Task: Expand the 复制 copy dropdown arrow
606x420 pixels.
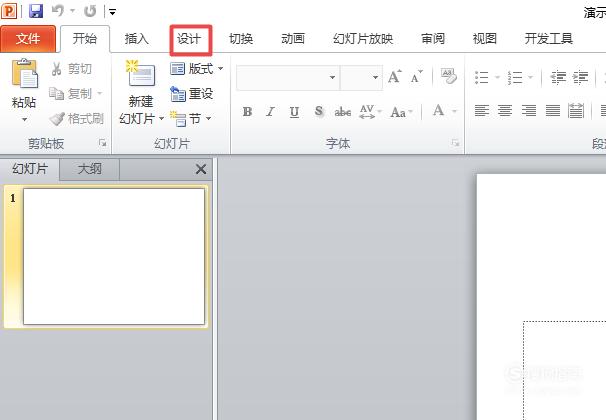Action: (99, 93)
